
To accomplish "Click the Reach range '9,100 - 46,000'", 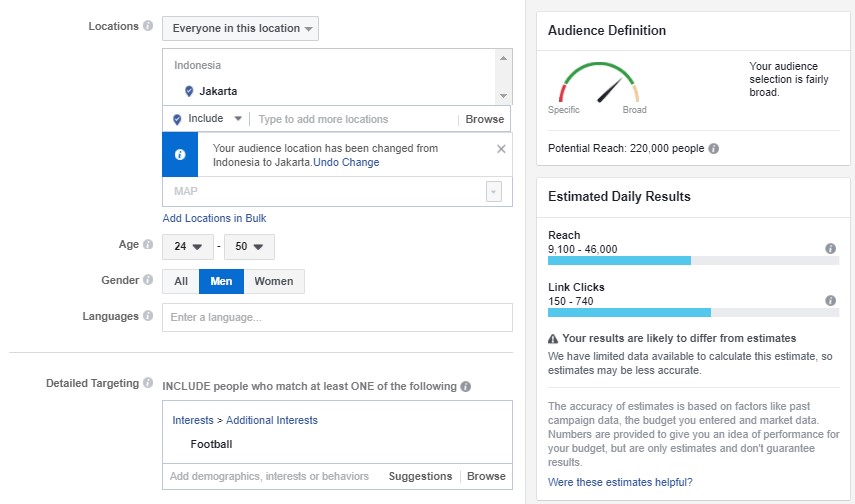I will (582, 249).
